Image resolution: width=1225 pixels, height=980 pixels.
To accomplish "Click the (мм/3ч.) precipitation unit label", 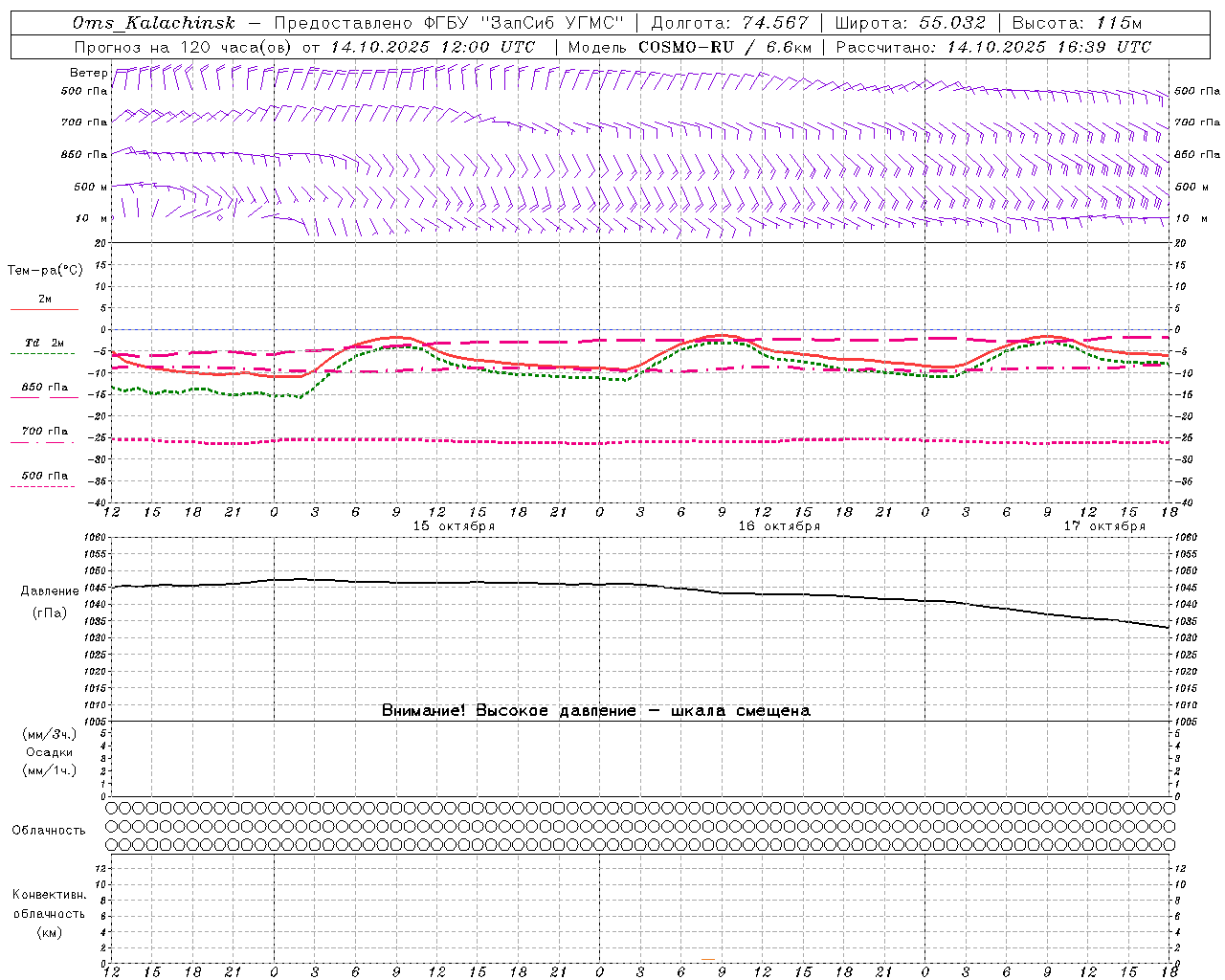I will tap(50, 734).
